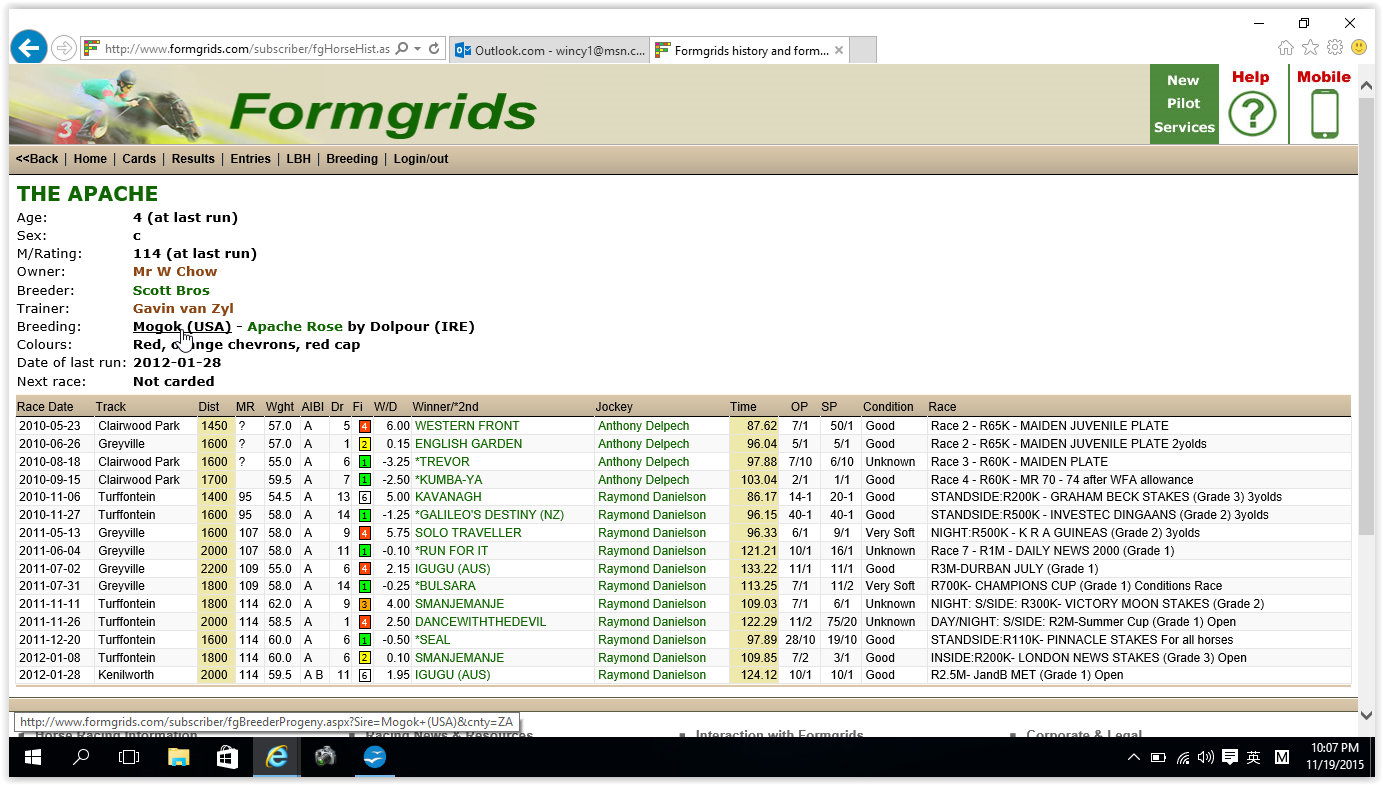Go to Home in navigation bar

[x=90, y=159]
